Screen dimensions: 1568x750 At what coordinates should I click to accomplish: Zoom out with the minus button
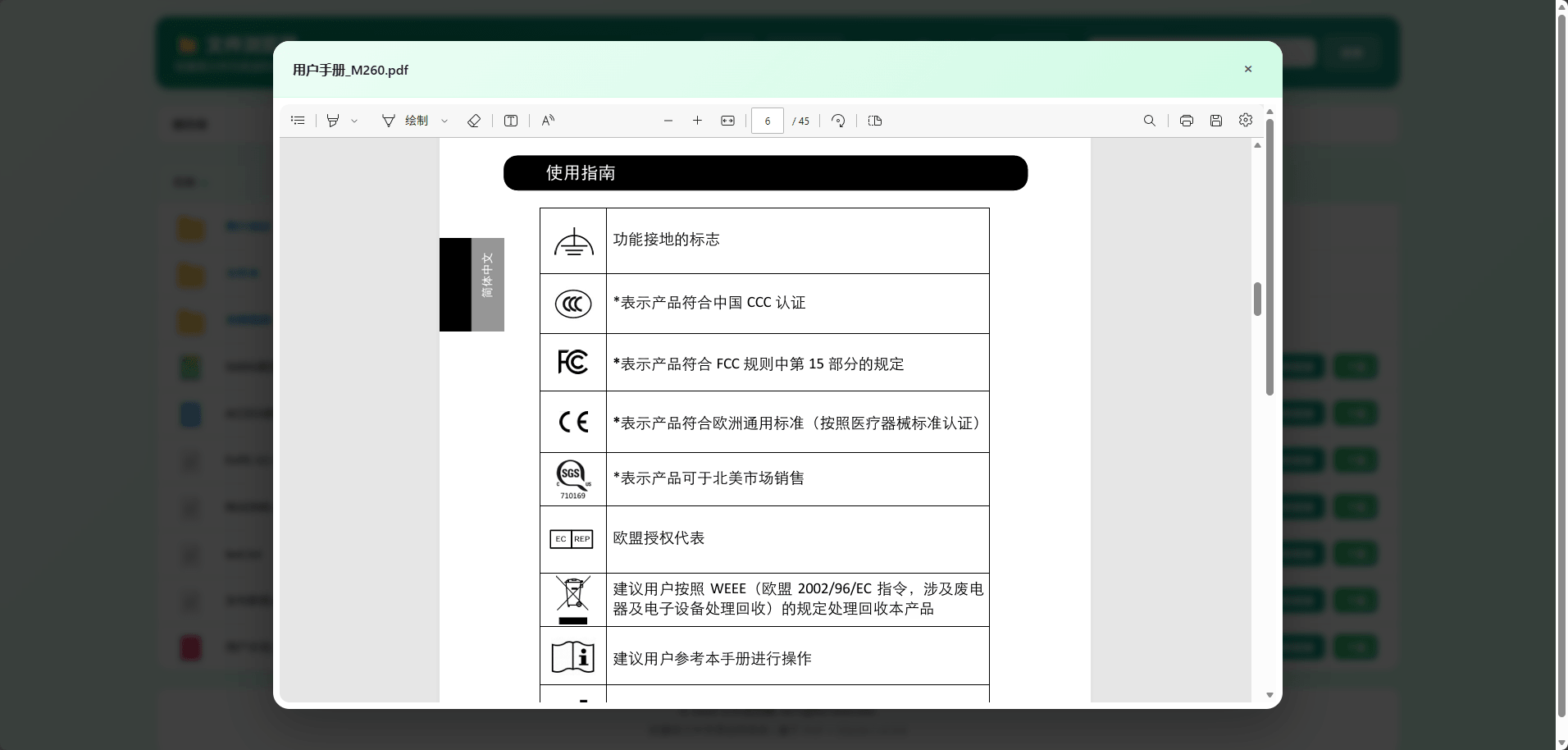668,121
